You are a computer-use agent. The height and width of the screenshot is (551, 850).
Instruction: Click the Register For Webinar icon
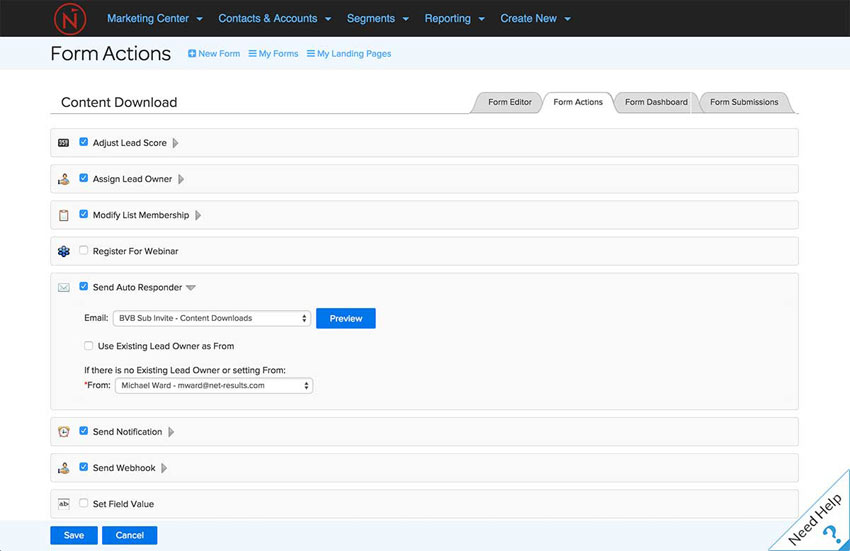point(63,251)
